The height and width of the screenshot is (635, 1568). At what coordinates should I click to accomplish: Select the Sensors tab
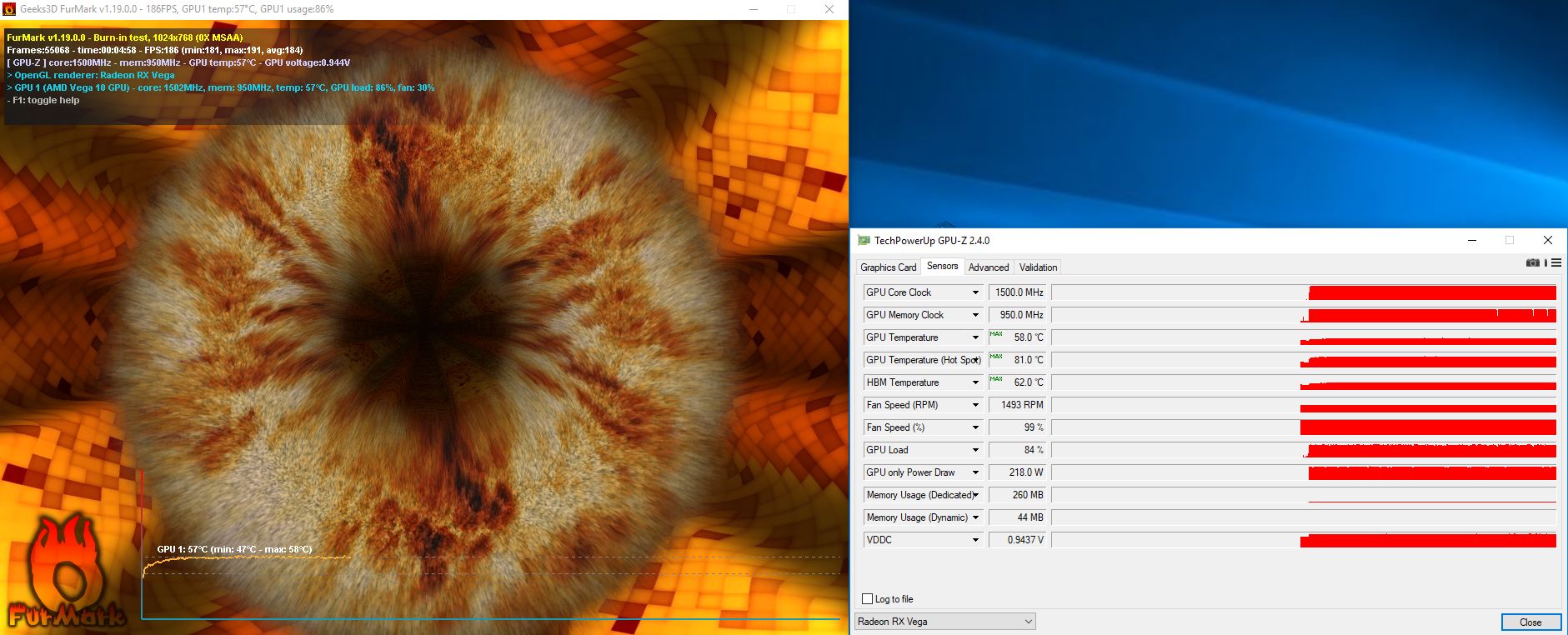943,266
